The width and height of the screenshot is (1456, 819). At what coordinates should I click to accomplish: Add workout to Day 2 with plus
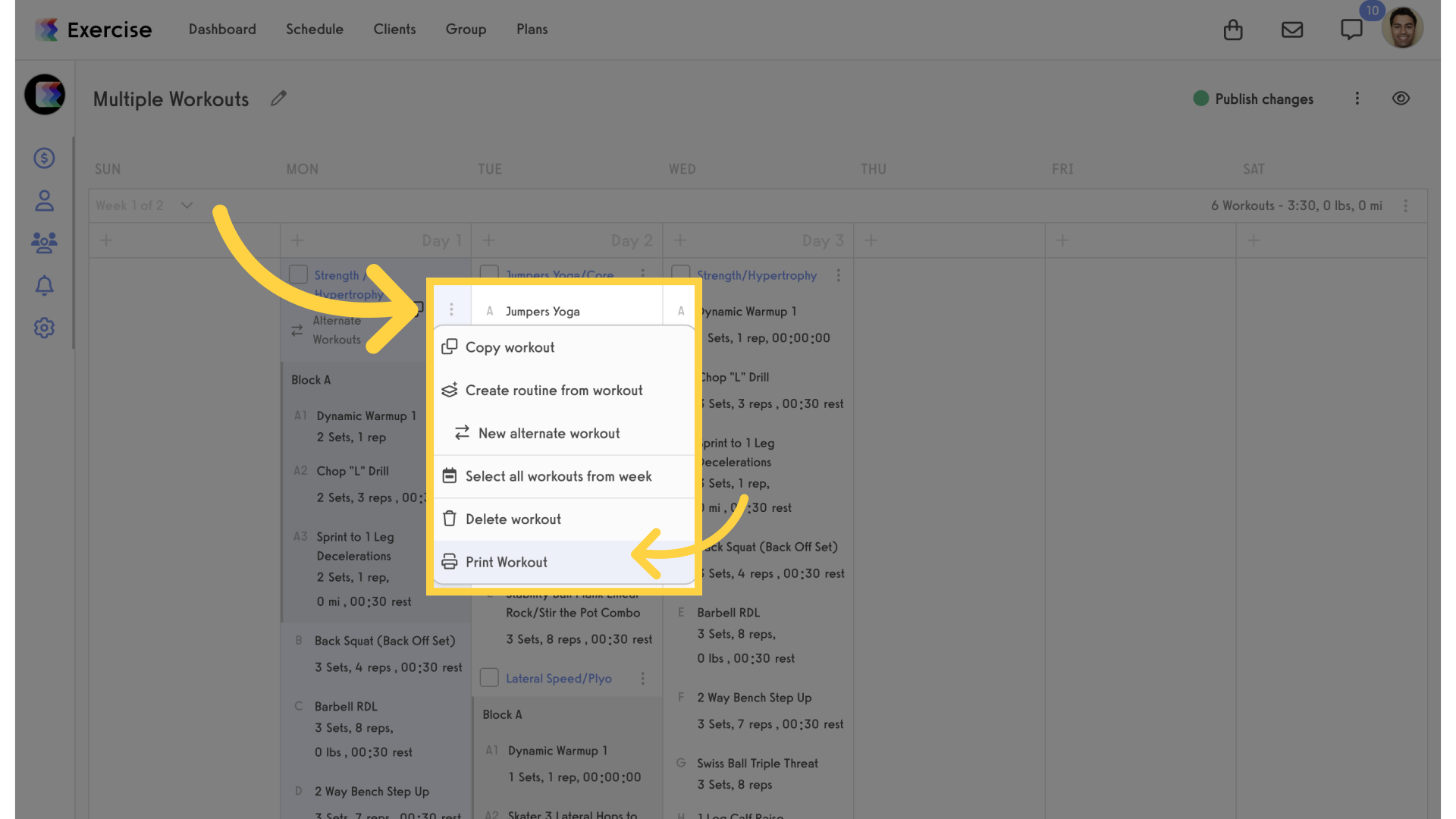point(488,240)
